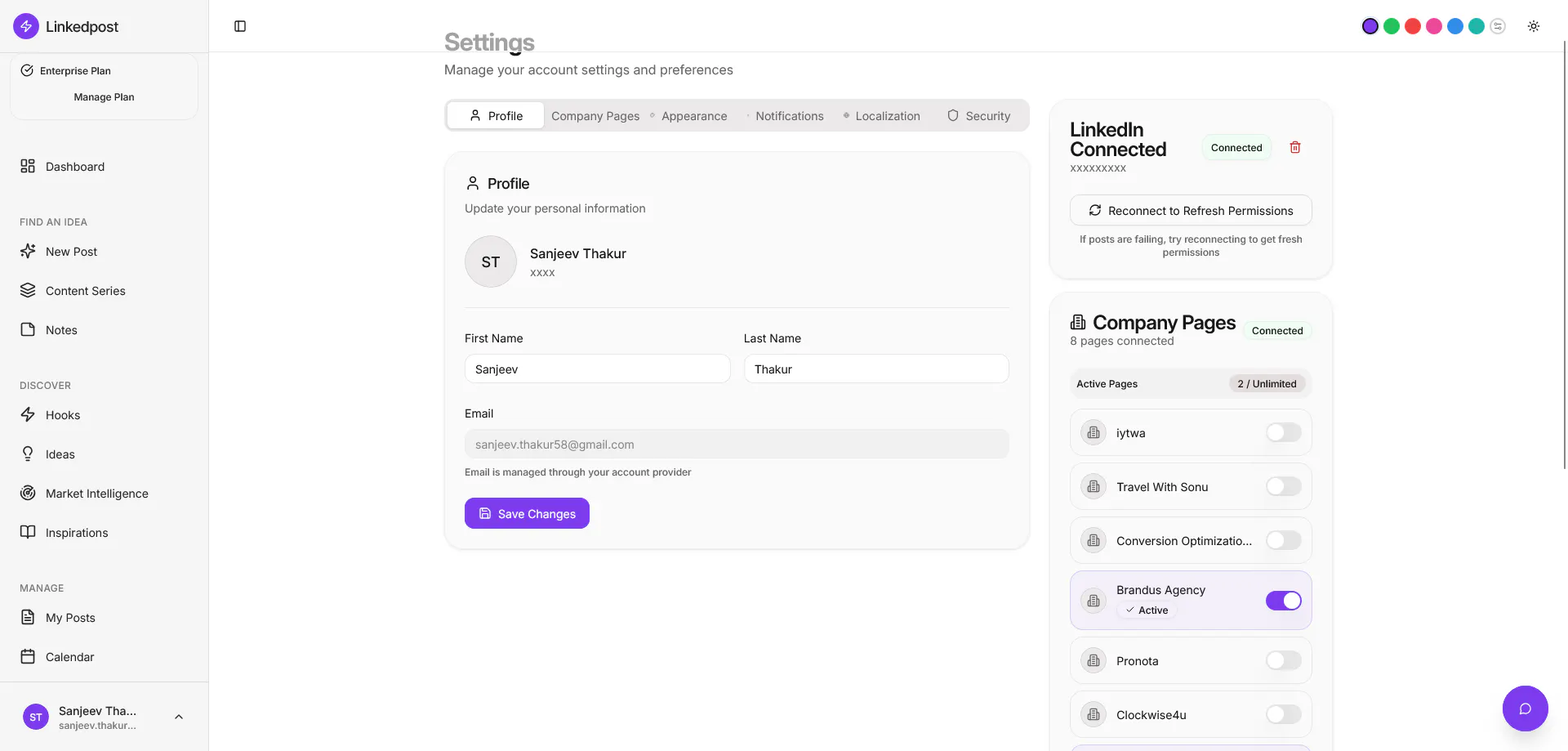This screenshot has height=751, width=1568.
Task: Click the building icon next to iytwa
Action: 1094,432
